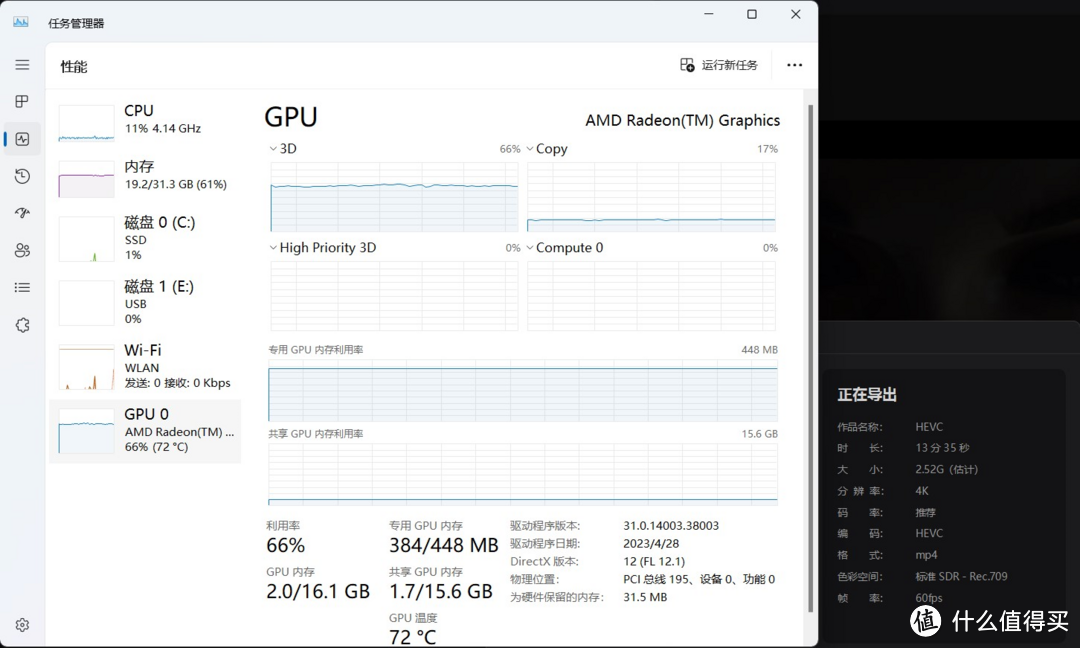Open the Startup apps icon
The width and height of the screenshot is (1080, 648).
click(x=22, y=213)
